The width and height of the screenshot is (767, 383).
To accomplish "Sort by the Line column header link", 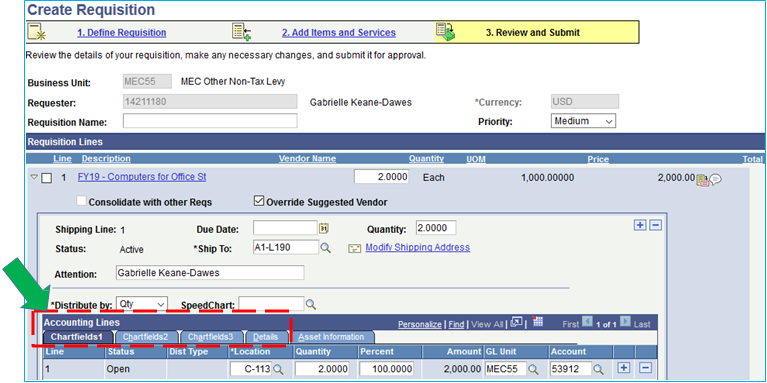I will coord(62,158).
